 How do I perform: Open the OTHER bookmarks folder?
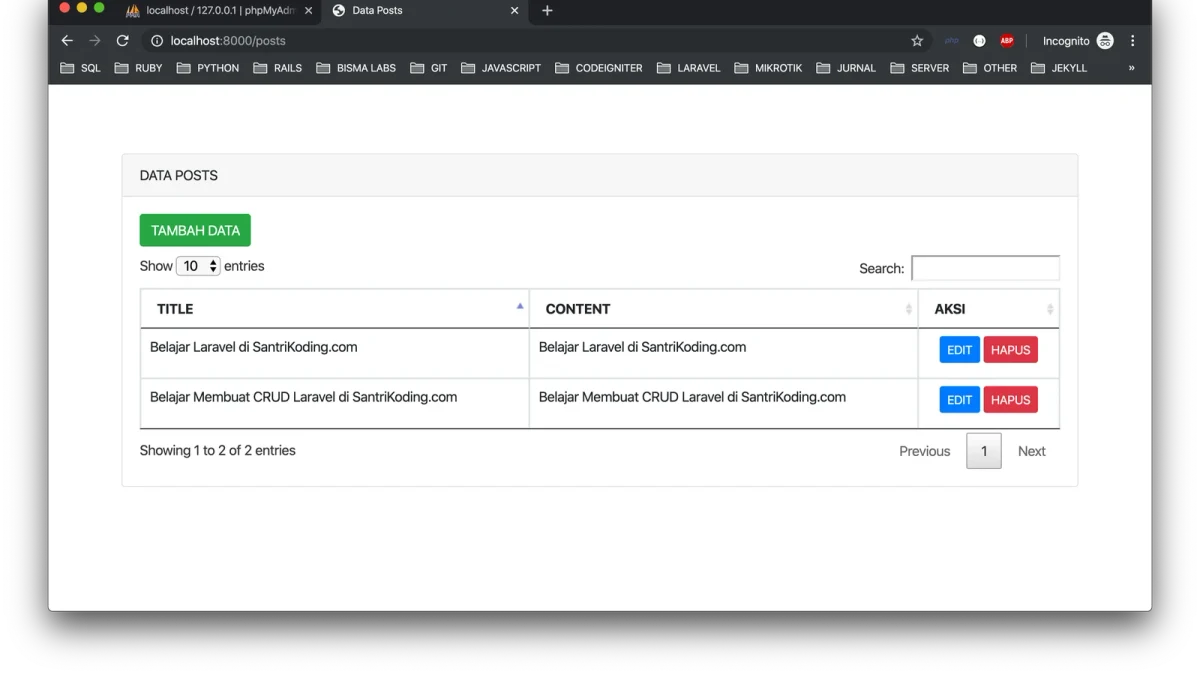990,68
